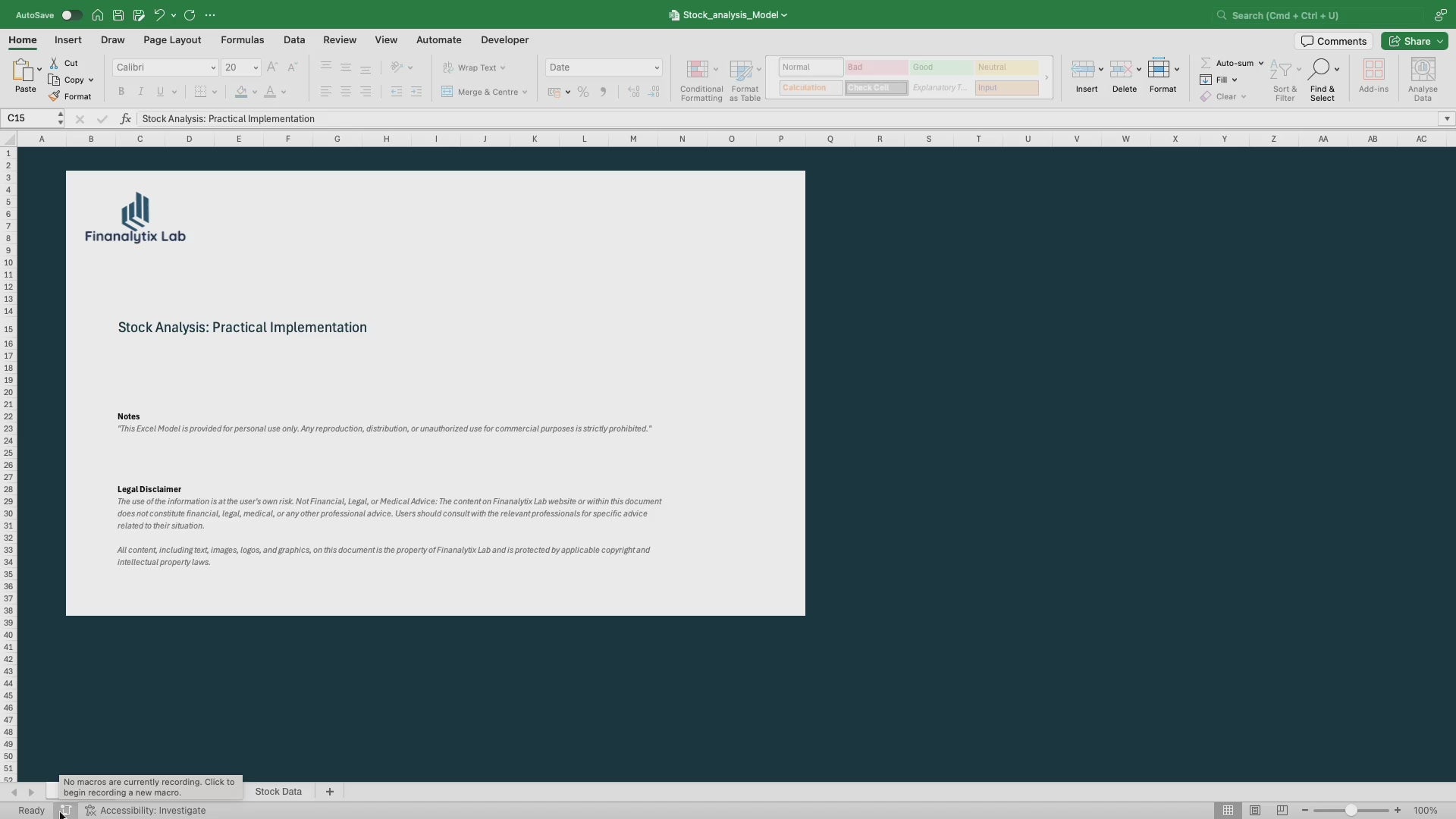Open the Review tab
Image resolution: width=1456 pixels, height=819 pixels.
(340, 40)
